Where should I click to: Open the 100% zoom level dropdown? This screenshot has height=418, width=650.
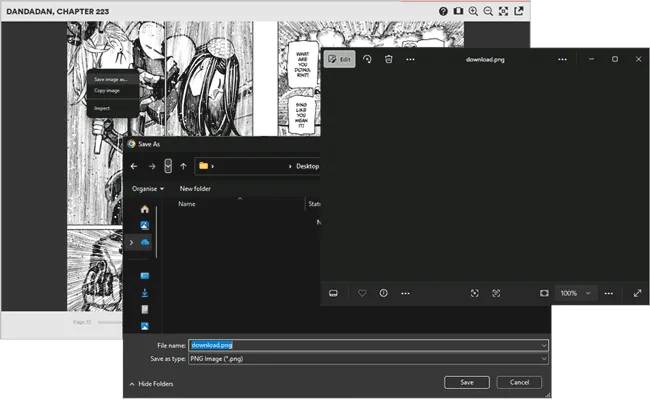tap(575, 293)
